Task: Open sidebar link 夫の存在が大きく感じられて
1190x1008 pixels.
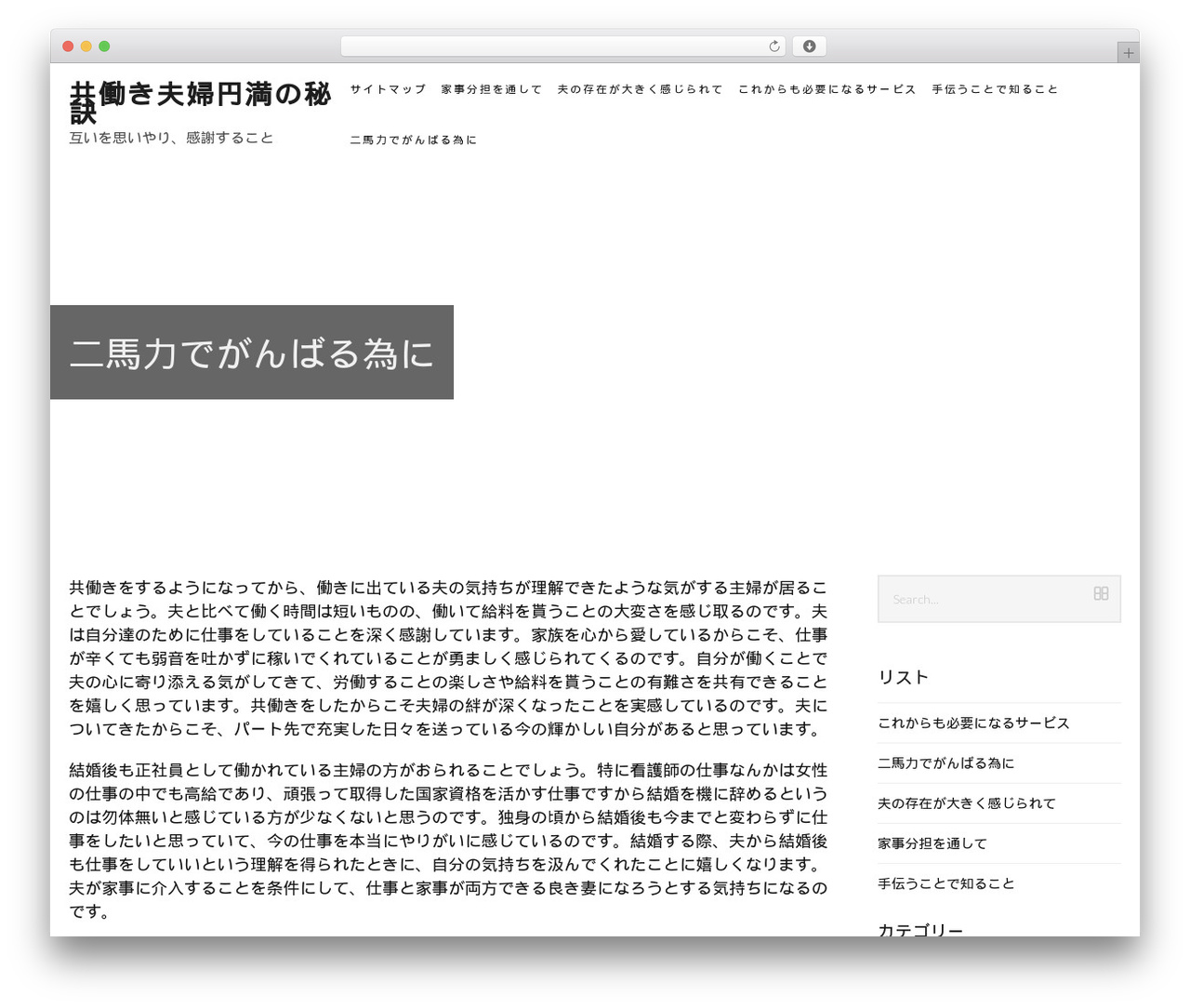Action: [967, 803]
